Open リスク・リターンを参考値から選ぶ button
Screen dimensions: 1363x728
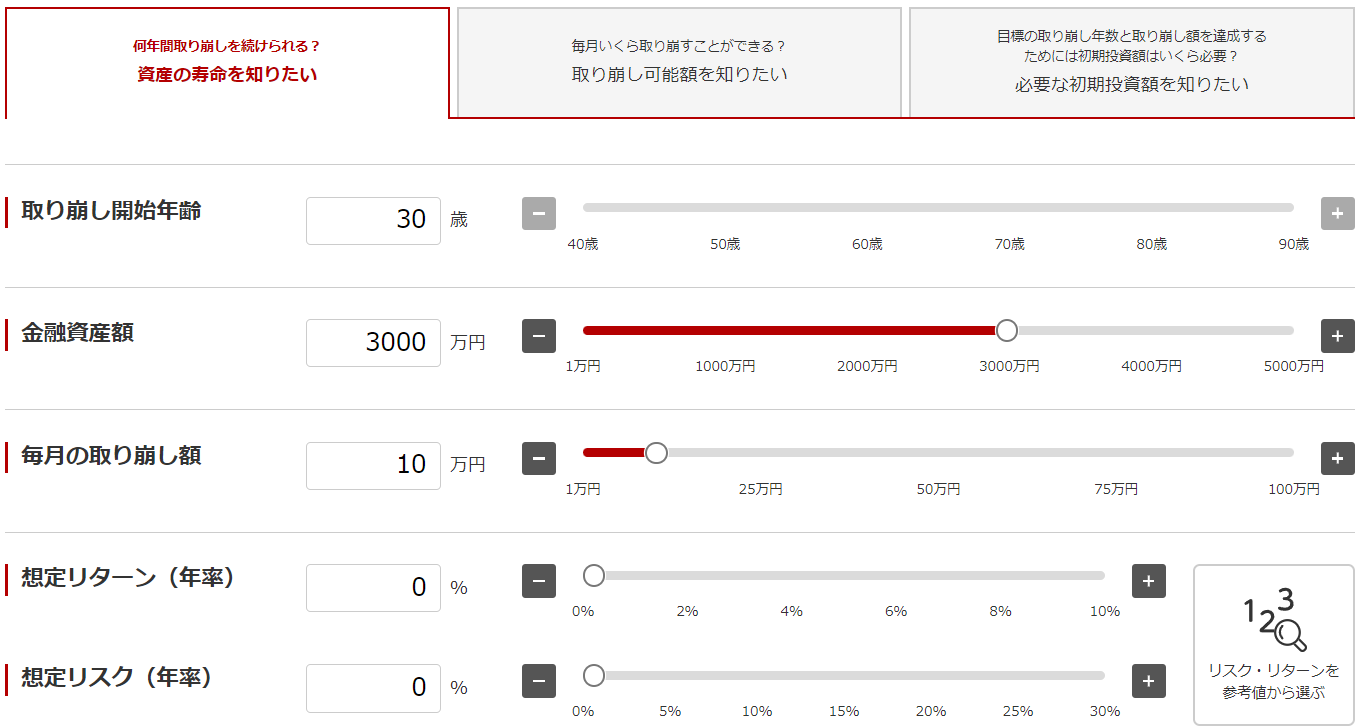1273,644
